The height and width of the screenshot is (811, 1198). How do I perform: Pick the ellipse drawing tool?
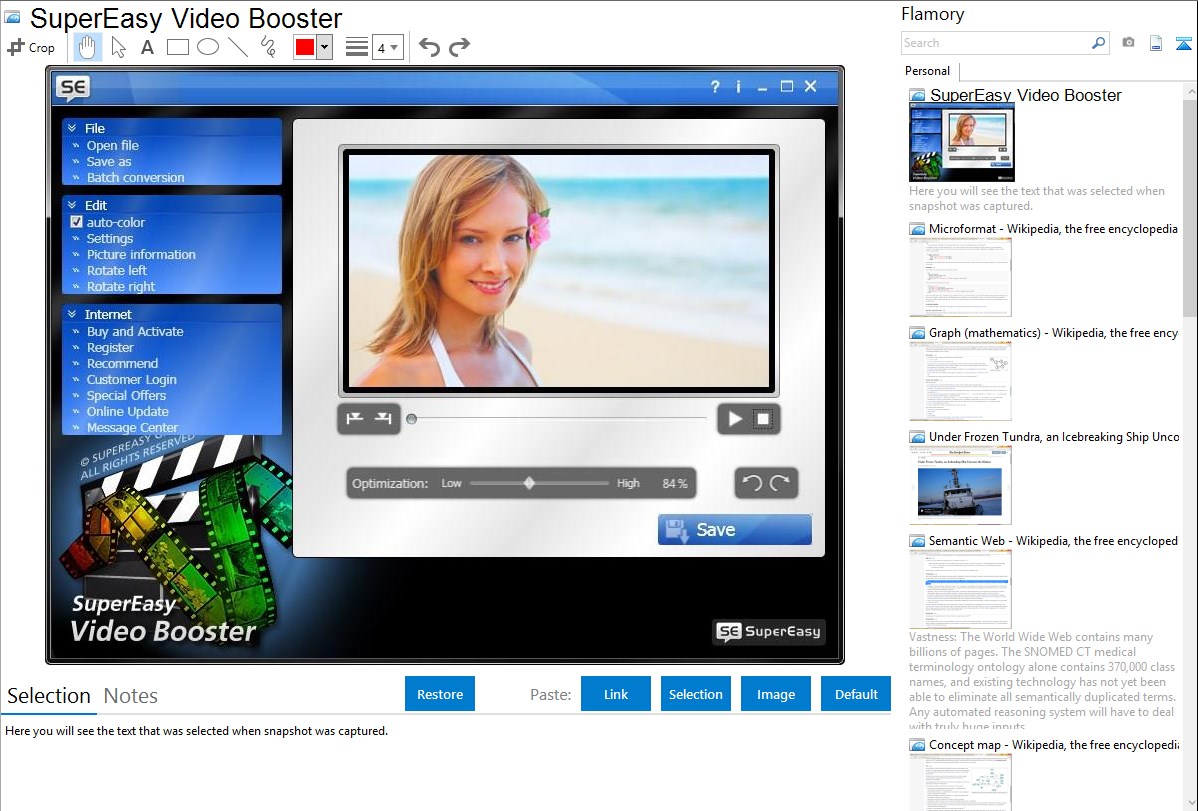(208, 47)
